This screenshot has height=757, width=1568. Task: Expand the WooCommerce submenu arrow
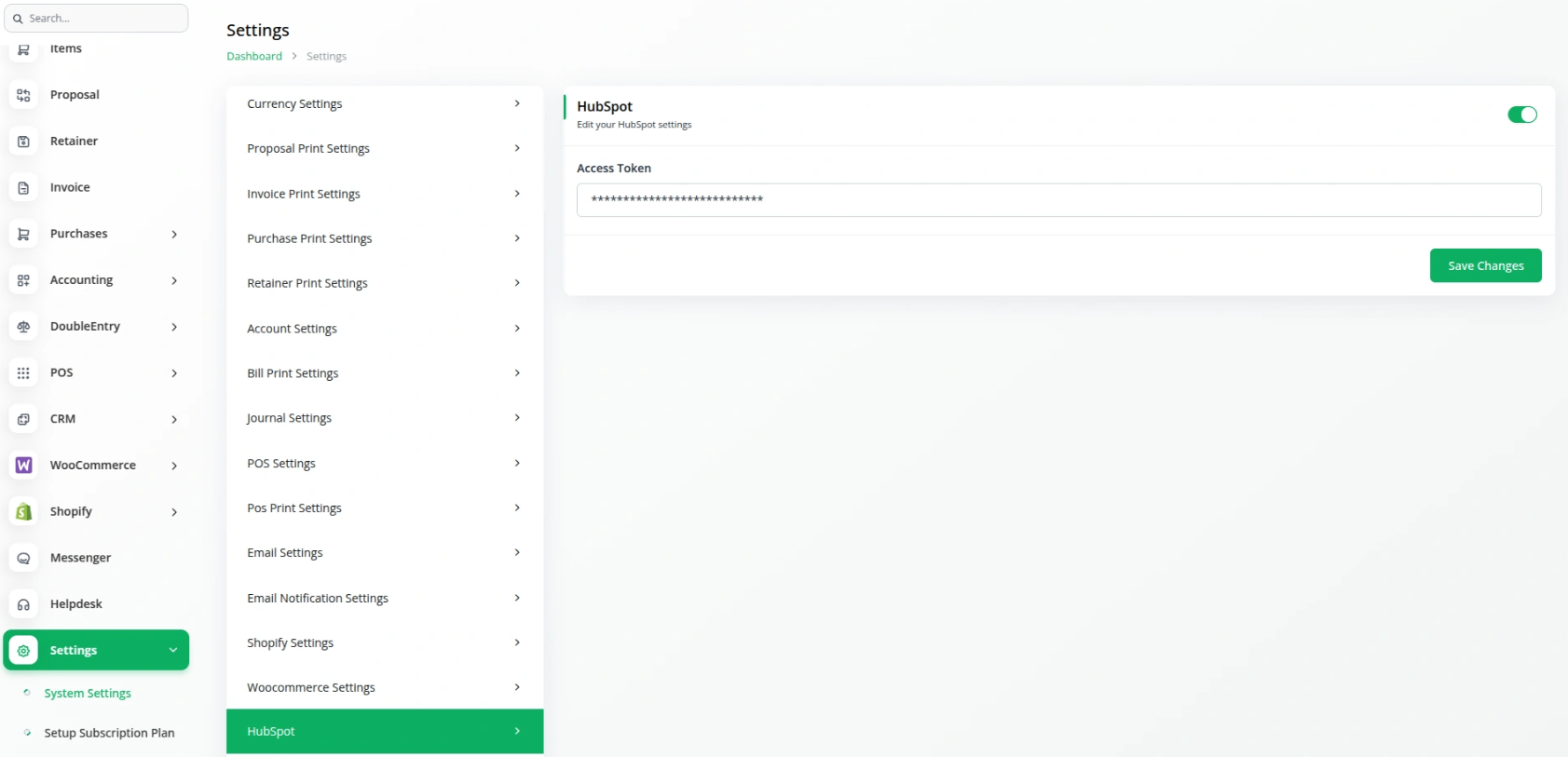click(174, 466)
